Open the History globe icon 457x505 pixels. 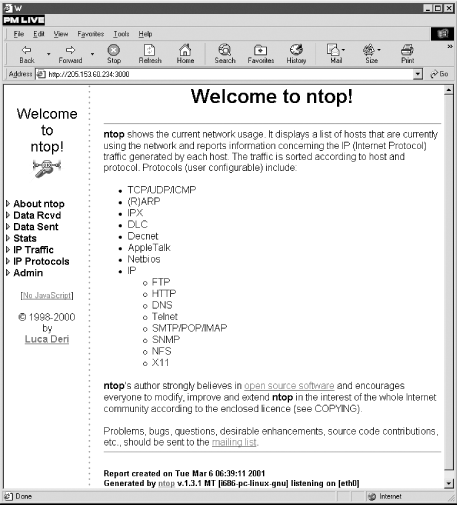(296, 50)
